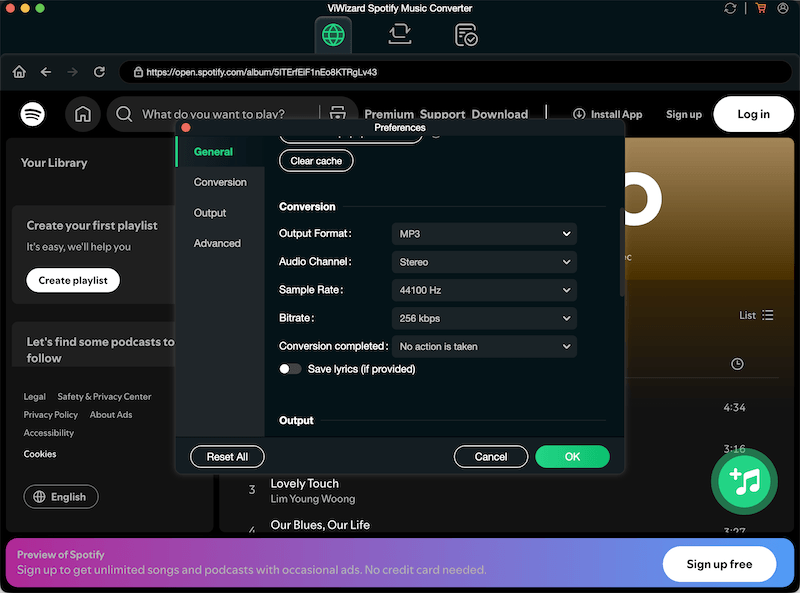Open the Safety & Privacy Center link

104,397
